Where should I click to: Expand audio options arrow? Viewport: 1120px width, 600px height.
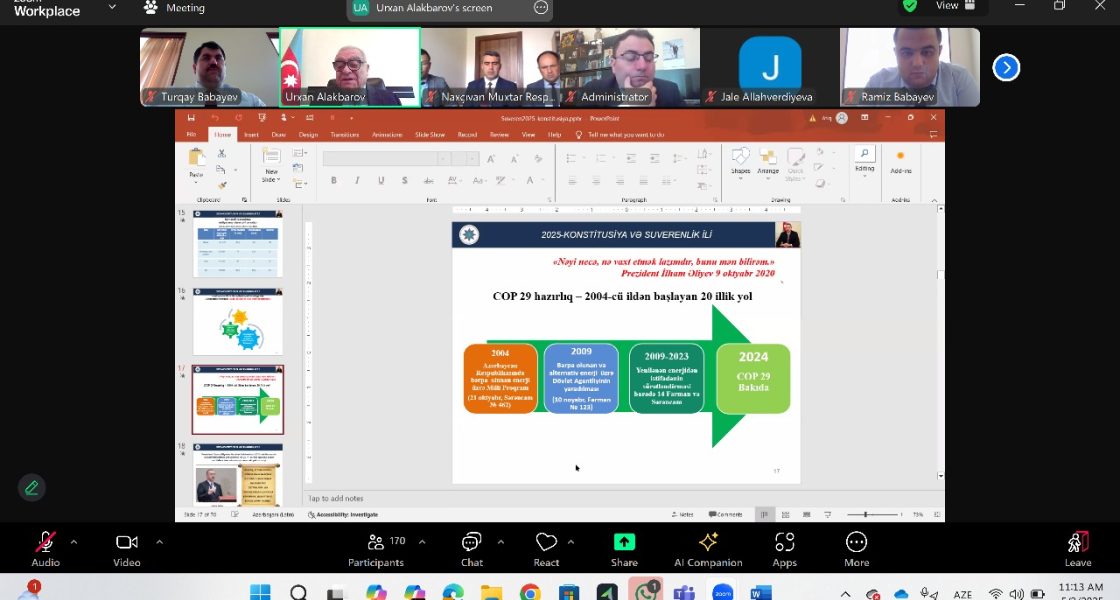tap(74, 542)
